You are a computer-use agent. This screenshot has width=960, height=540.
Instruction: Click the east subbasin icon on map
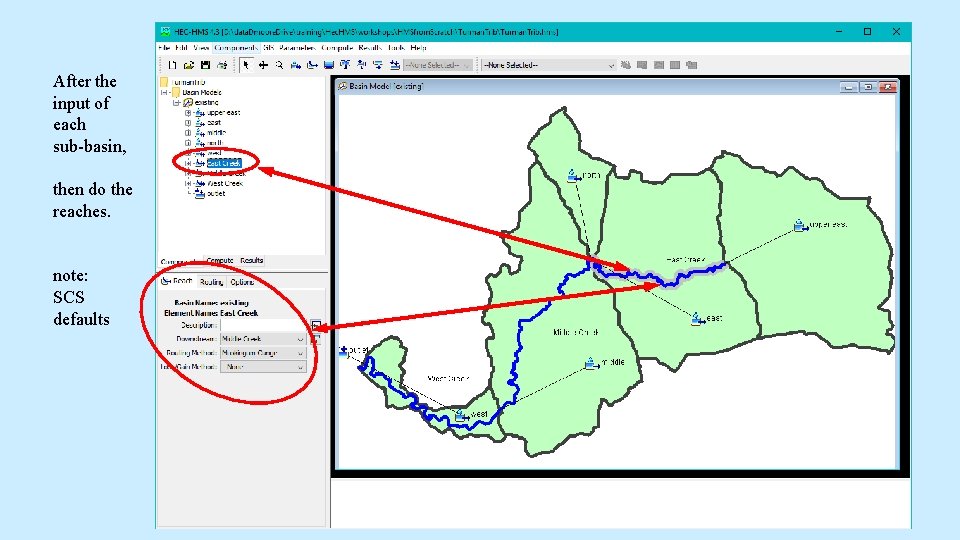697,319
